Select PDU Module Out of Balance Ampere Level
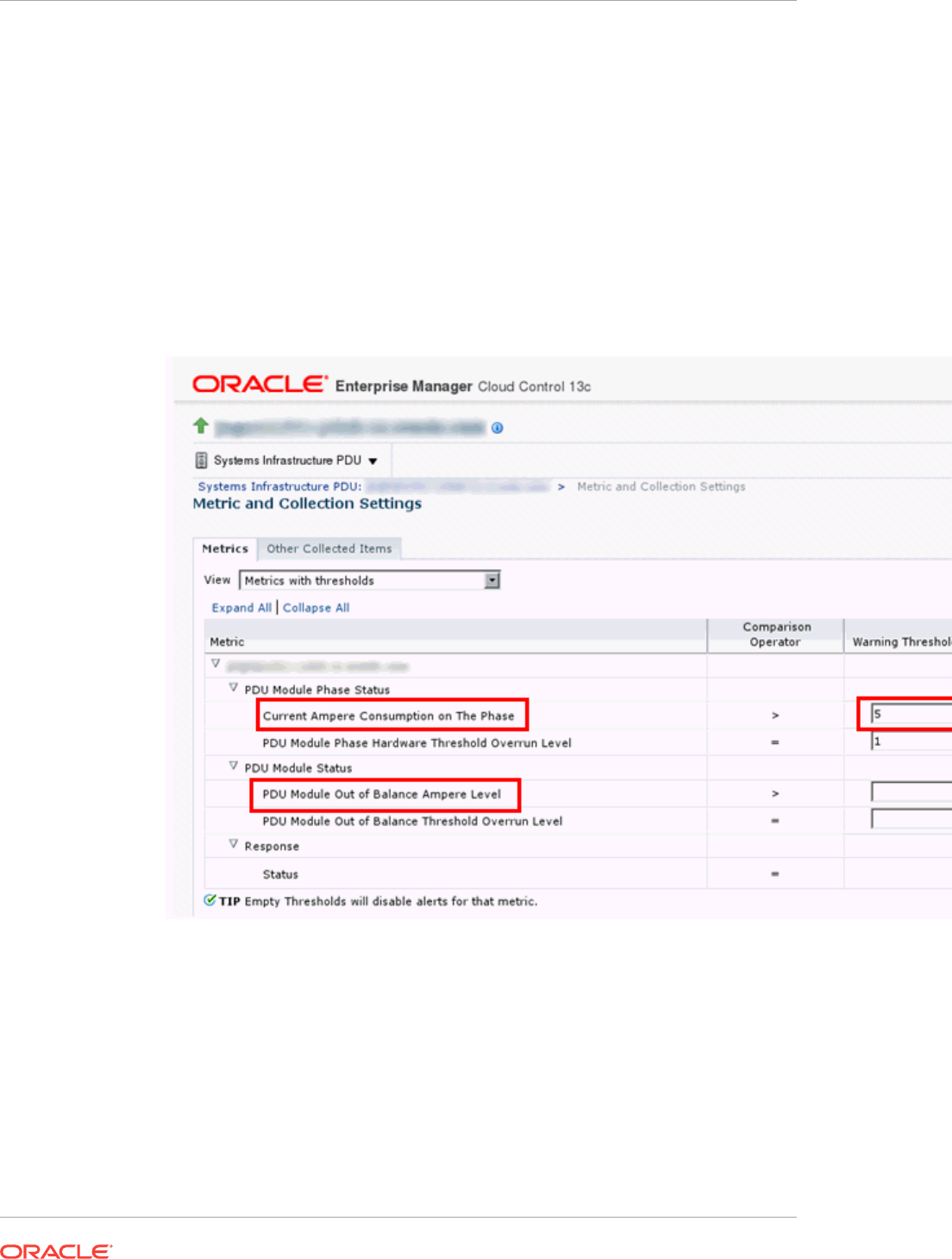Viewport: 952px width, 1259px height. point(382,794)
